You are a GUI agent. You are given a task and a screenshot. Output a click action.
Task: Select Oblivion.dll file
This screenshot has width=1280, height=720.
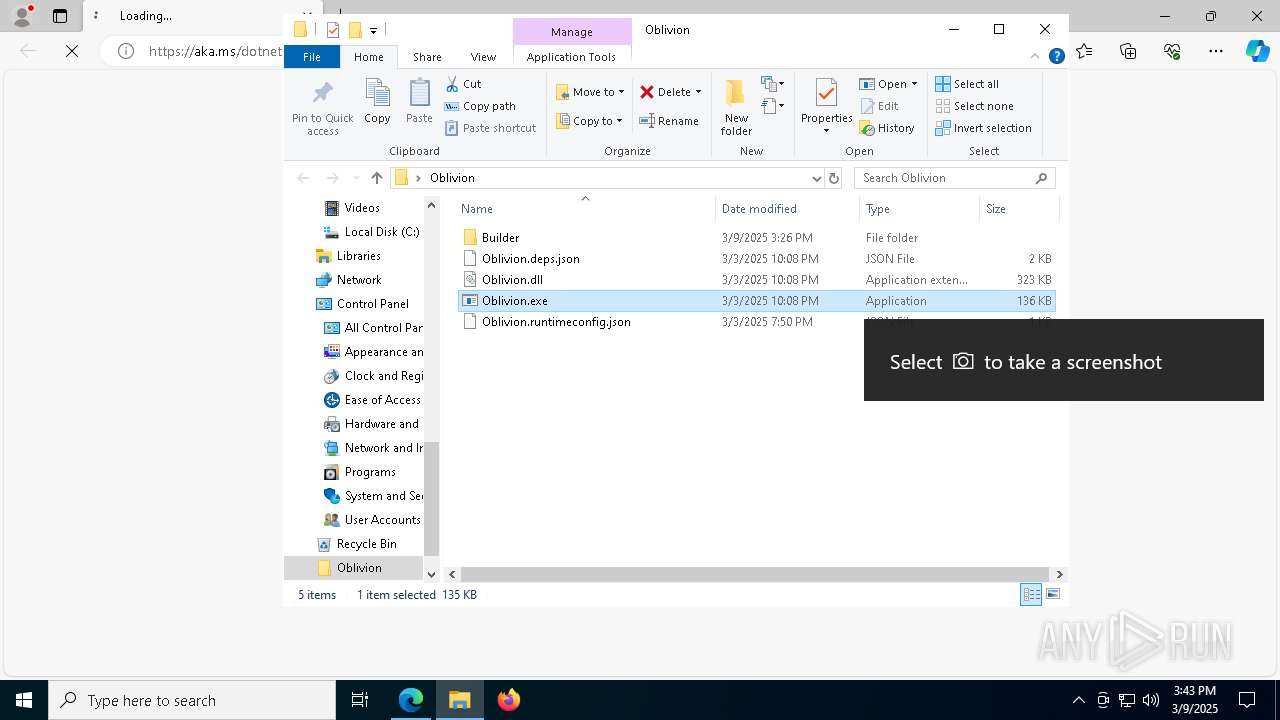tap(756, 280)
